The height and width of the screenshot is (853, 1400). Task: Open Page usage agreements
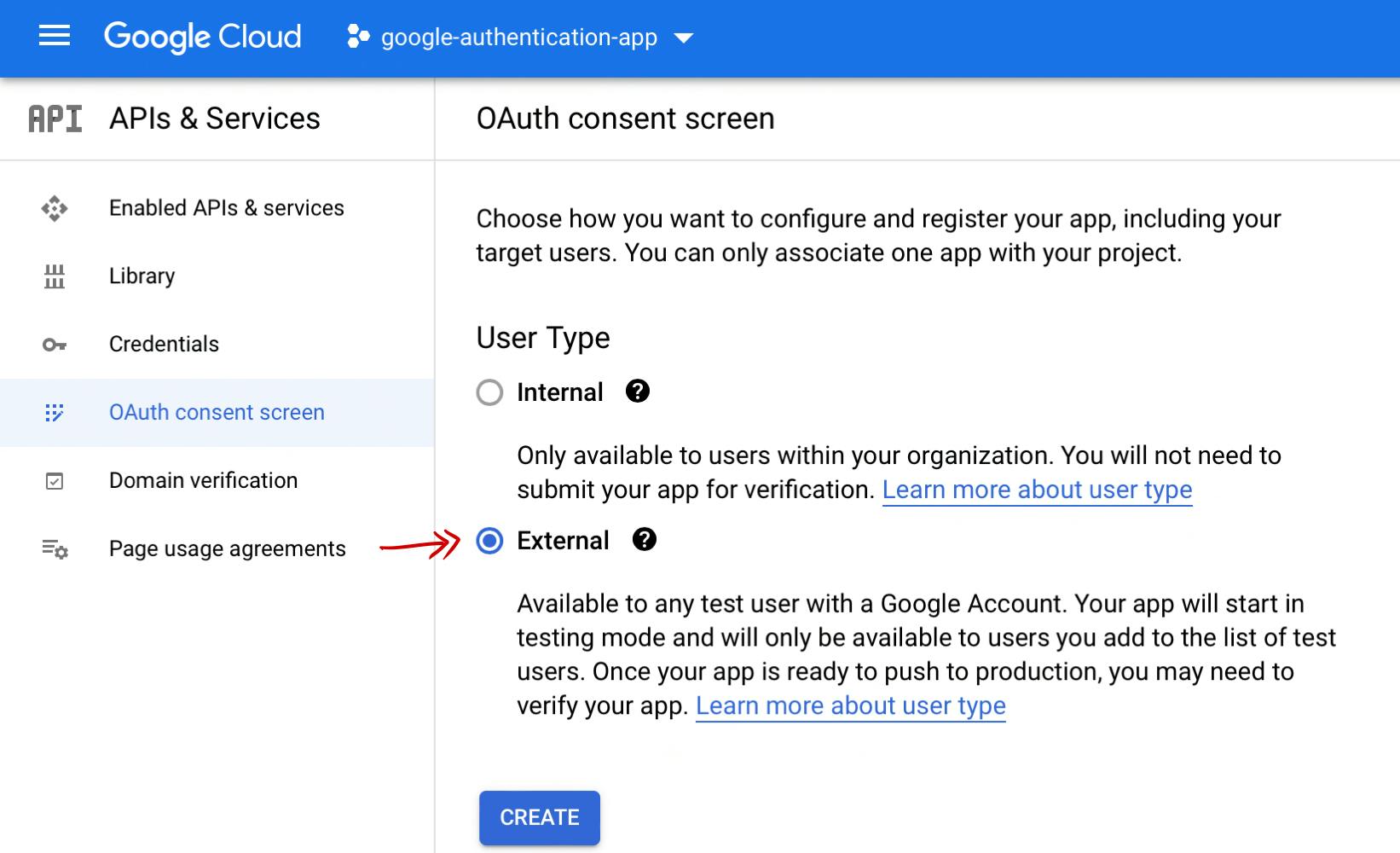tap(217, 549)
